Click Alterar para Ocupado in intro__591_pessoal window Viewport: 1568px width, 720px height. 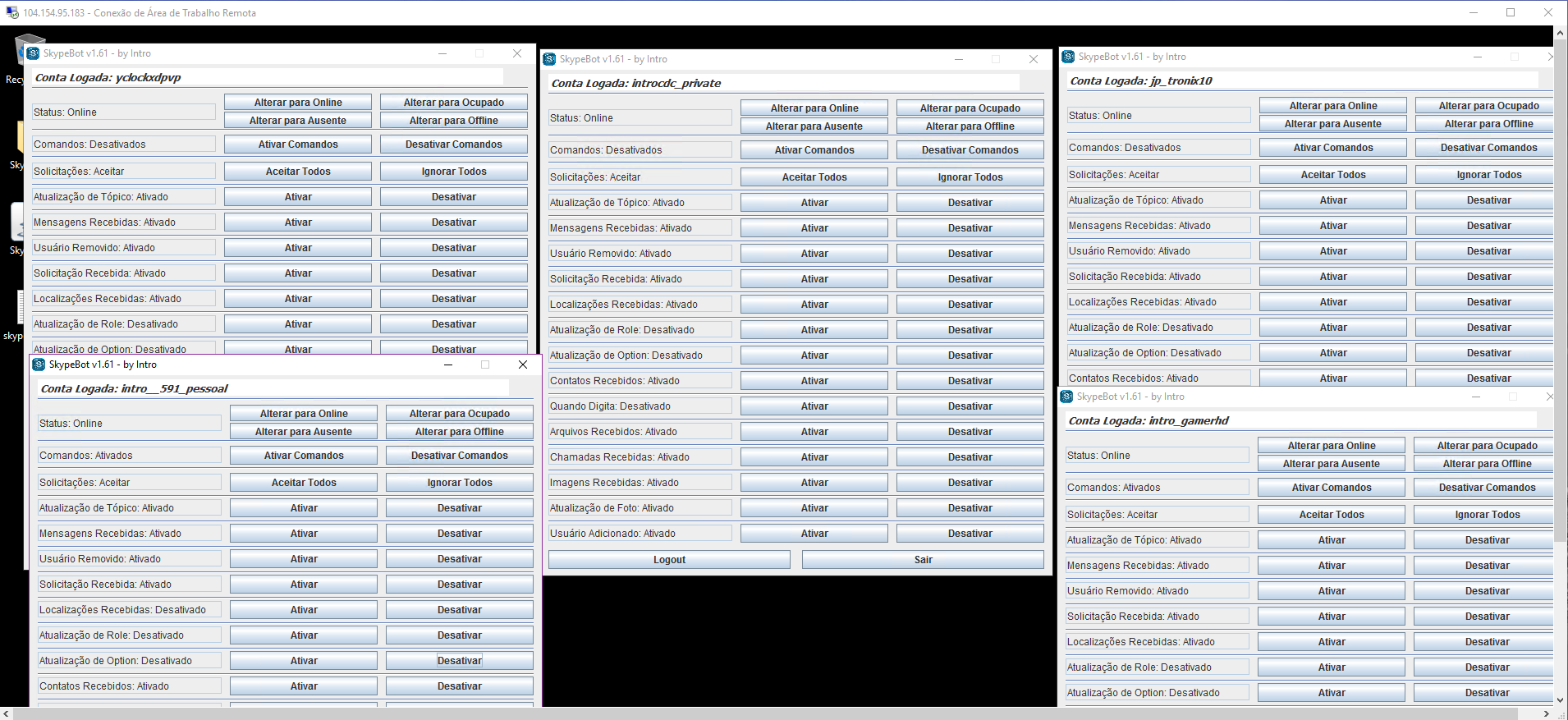[460, 414]
